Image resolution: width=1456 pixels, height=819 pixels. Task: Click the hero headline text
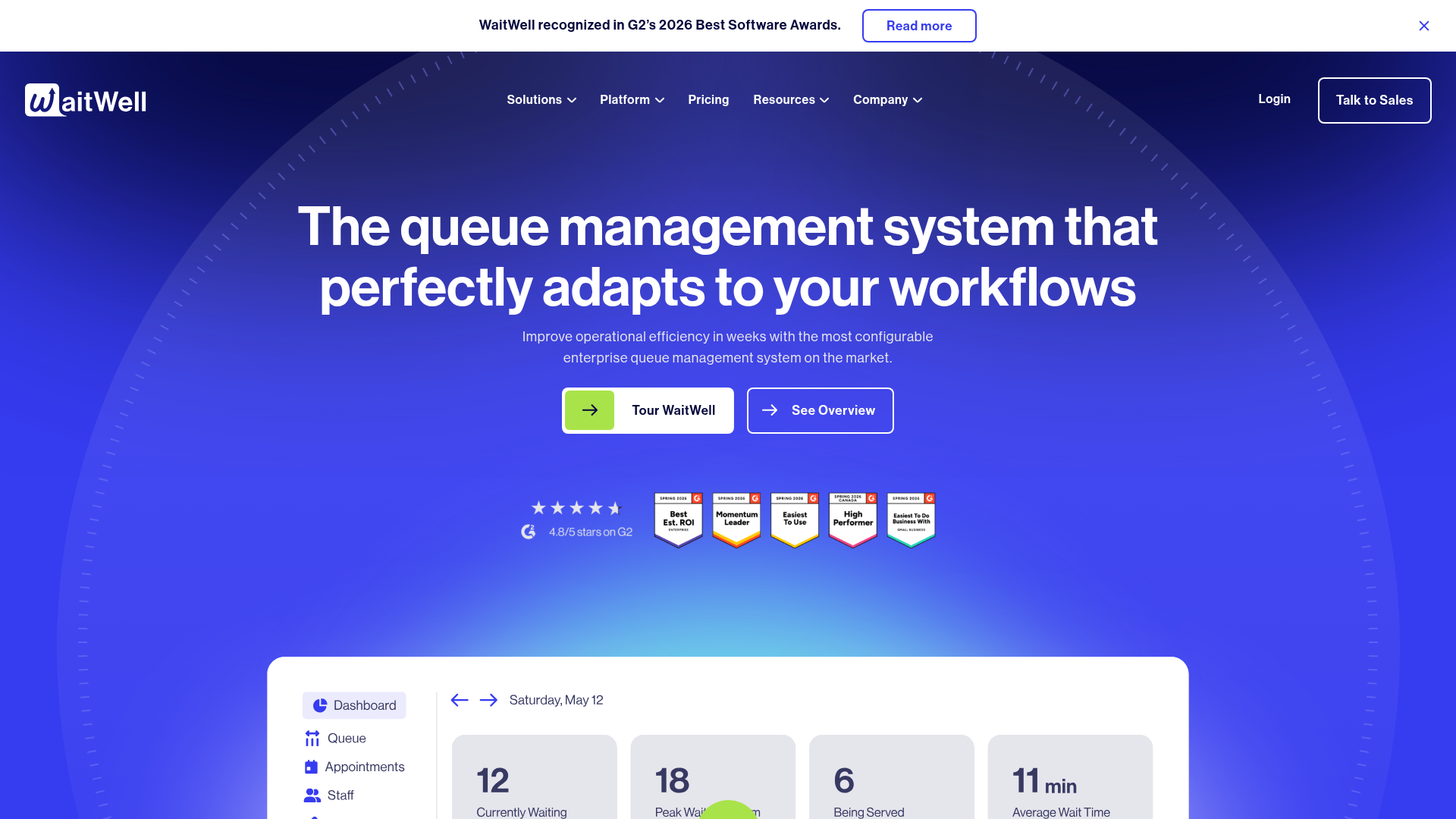[x=728, y=257]
